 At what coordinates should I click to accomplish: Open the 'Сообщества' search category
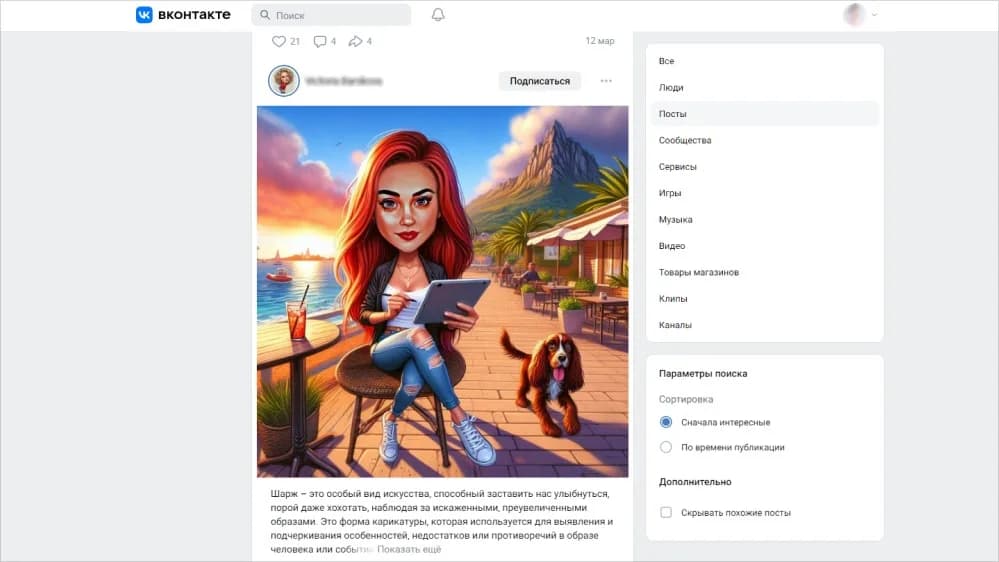coord(685,140)
